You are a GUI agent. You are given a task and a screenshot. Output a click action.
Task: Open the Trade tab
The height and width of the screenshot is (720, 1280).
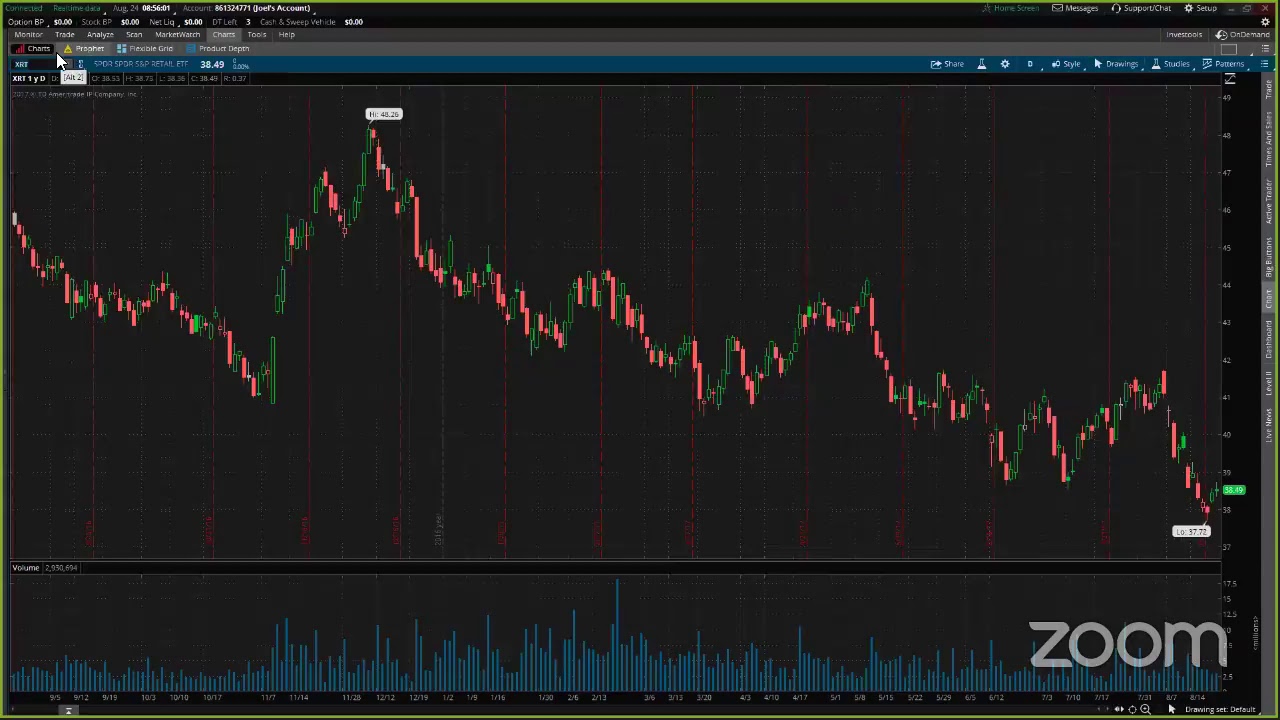coord(64,34)
